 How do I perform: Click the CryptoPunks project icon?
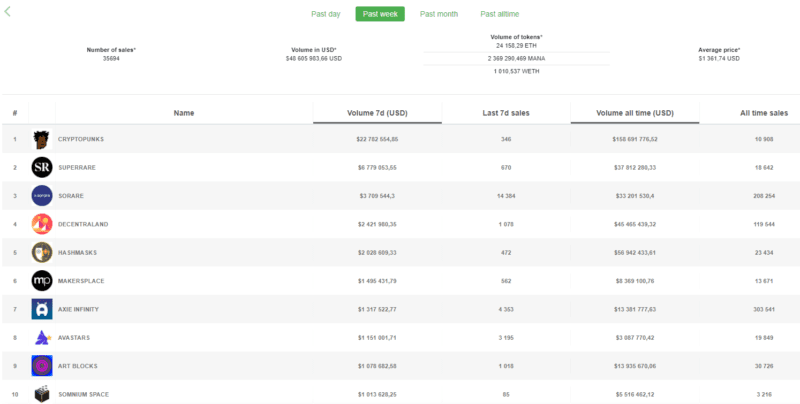[42, 139]
